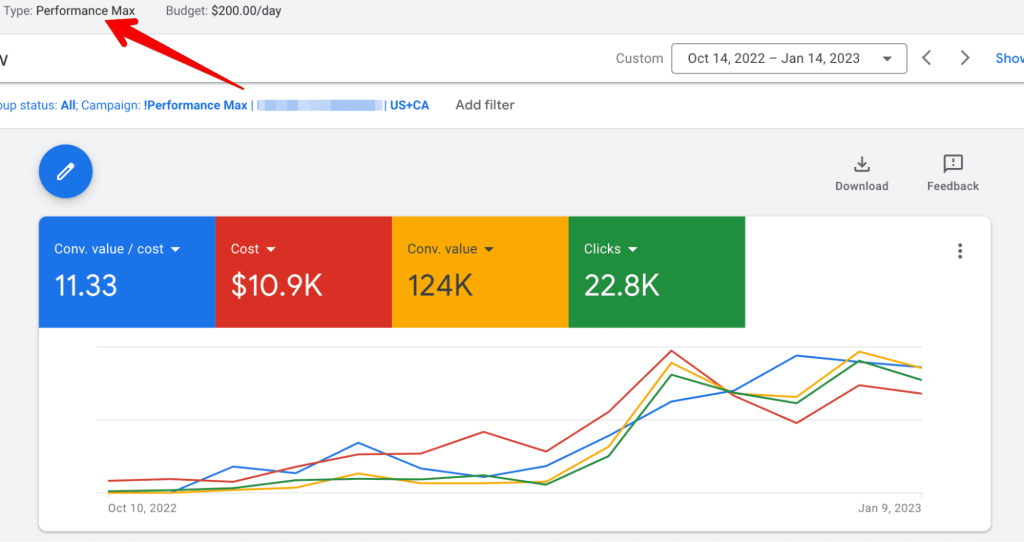Expand the Conv. value / cost metric dropdown
This screenshot has width=1024, height=542.
click(x=176, y=249)
